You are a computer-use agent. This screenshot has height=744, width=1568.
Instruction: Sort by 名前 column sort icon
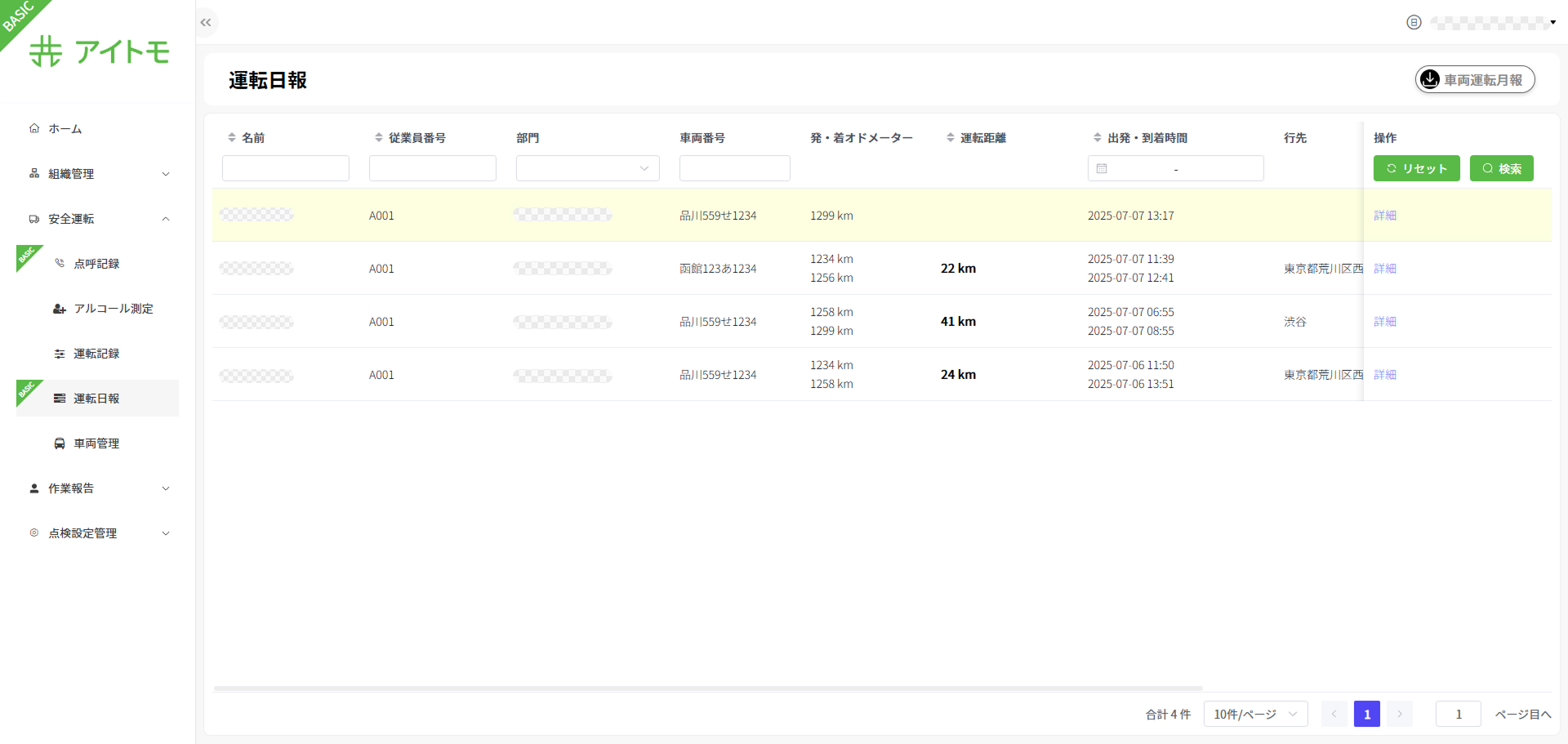coord(232,138)
